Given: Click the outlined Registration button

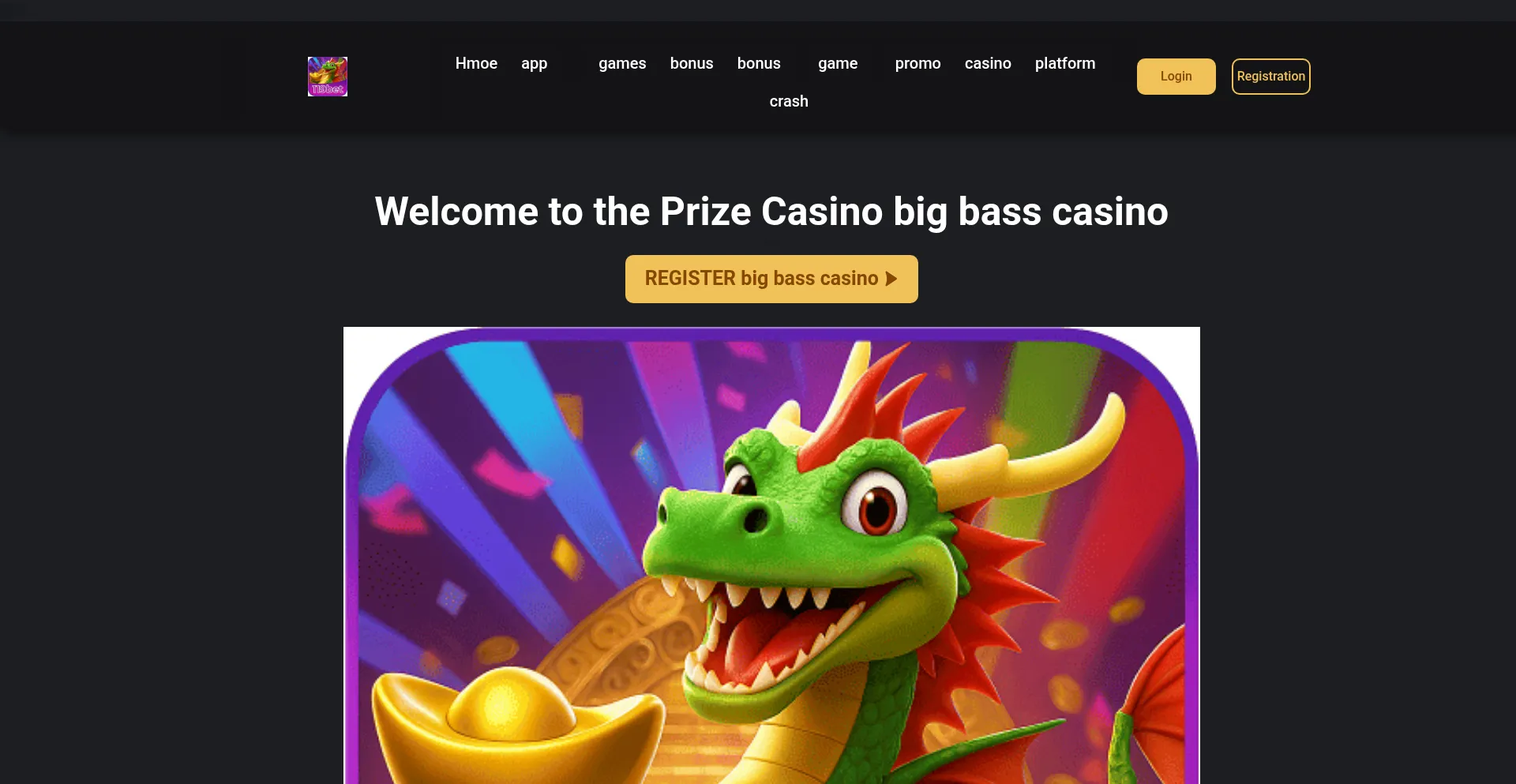Looking at the screenshot, I should (1271, 77).
